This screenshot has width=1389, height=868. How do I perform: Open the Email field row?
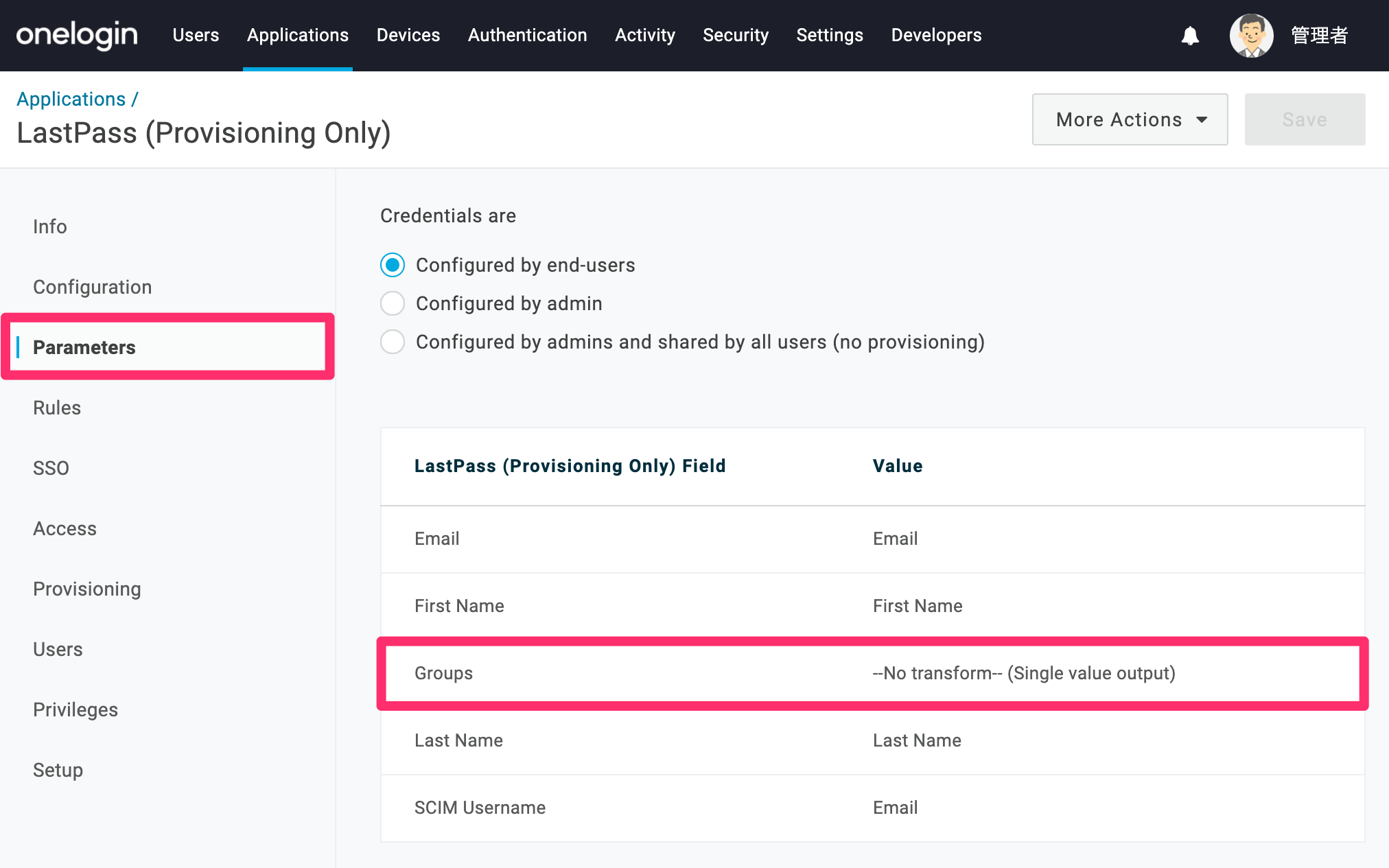pos(872,539)
